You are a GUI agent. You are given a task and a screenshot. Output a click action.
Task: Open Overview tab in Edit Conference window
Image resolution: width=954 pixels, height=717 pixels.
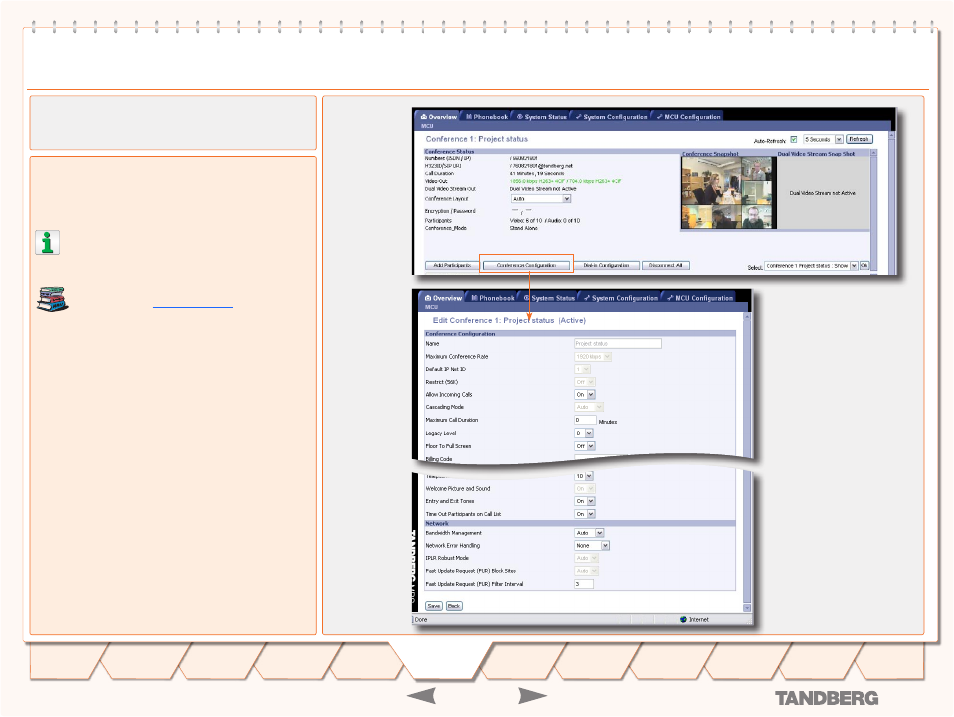tap(443, 298)
